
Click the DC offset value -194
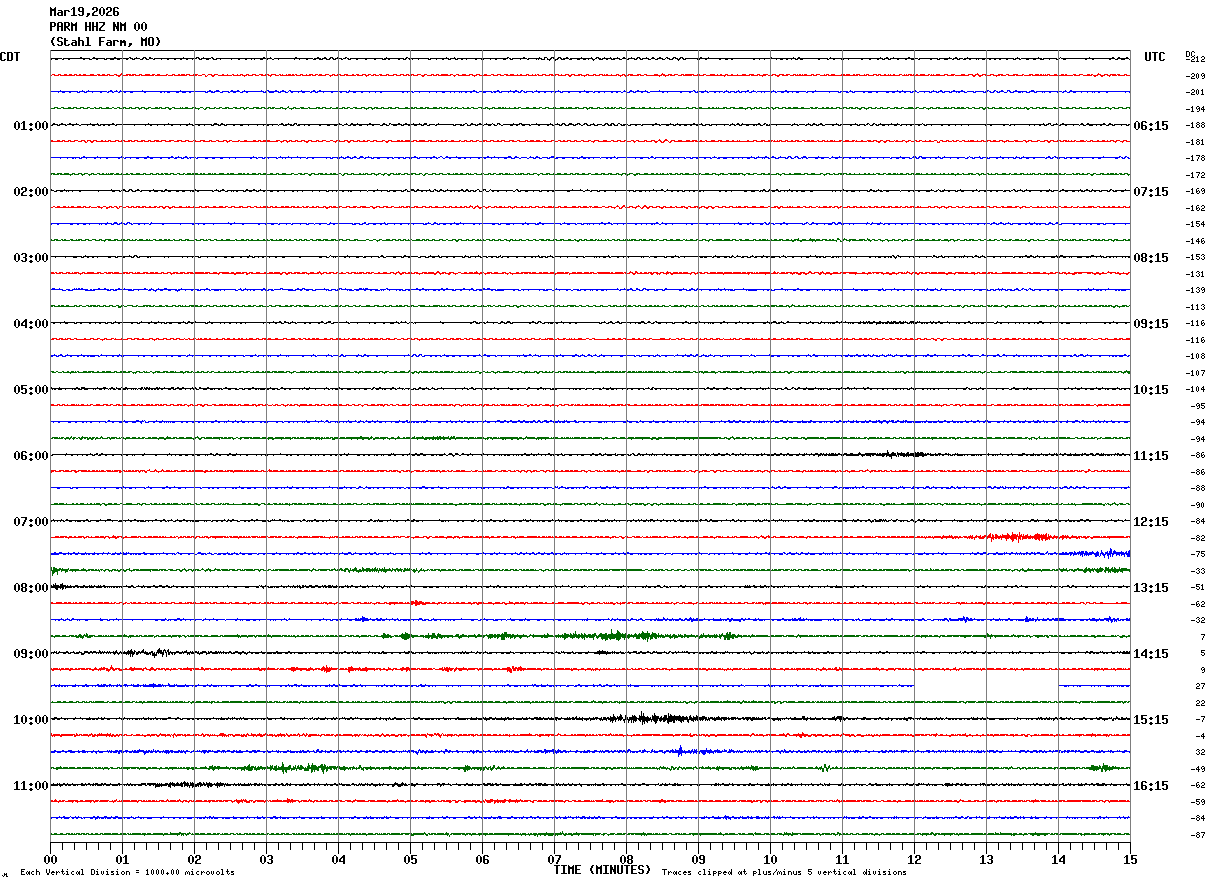coord(1195,109)
